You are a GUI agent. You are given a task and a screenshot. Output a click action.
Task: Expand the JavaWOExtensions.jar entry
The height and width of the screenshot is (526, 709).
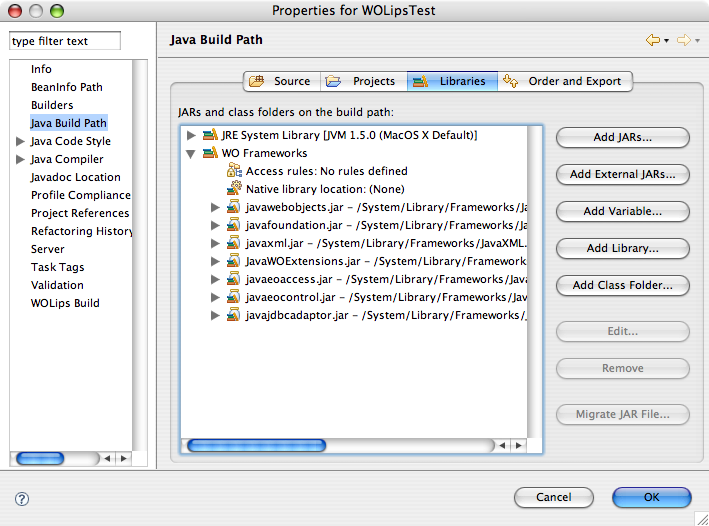click(x=215, y=261)
